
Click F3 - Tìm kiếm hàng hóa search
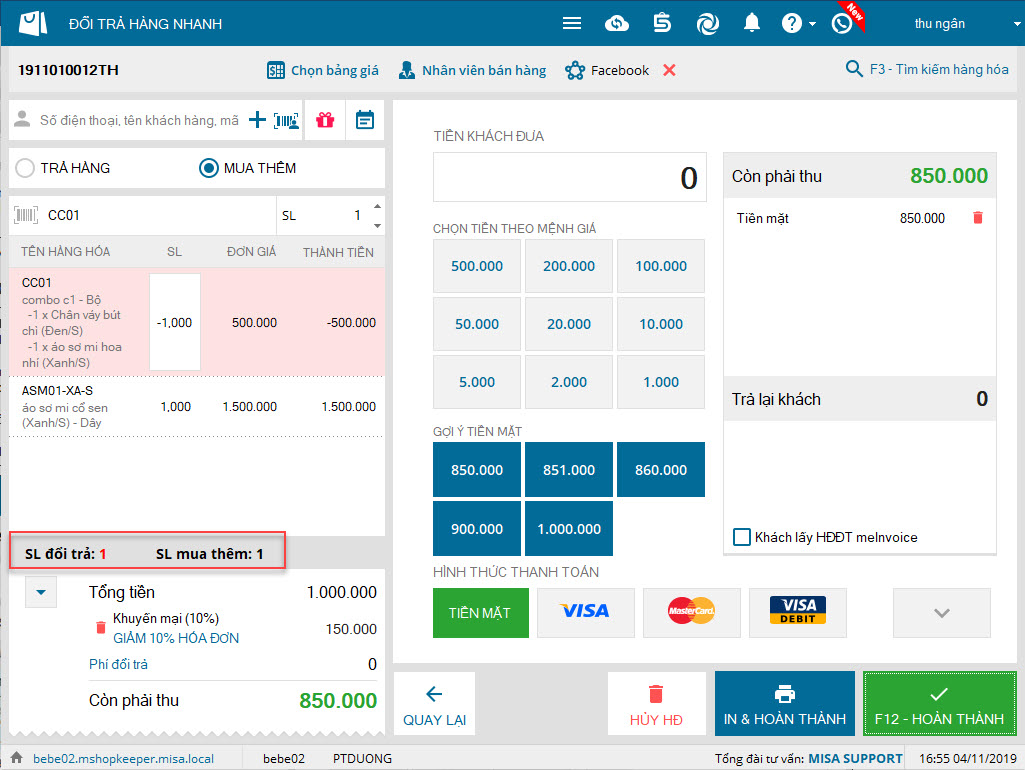point(927,69)
